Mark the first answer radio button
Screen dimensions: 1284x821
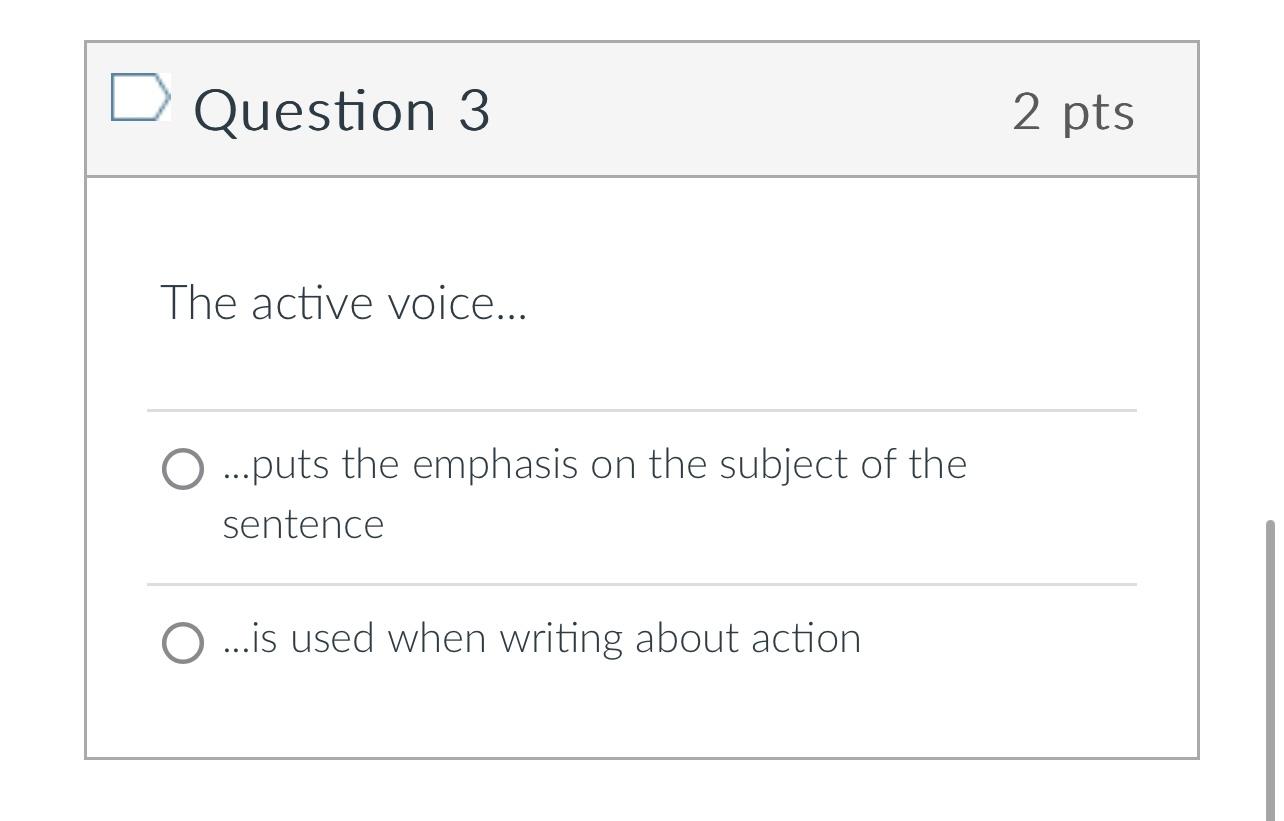point(183,468)
